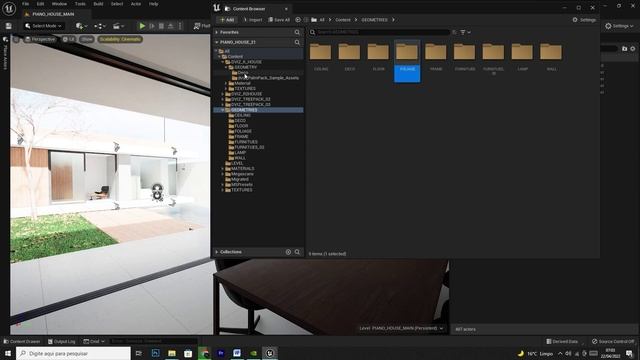Expand the arrow after GEOMETRIES breadcrumb
The image size is (640, 360).
(x=393, y=20)
